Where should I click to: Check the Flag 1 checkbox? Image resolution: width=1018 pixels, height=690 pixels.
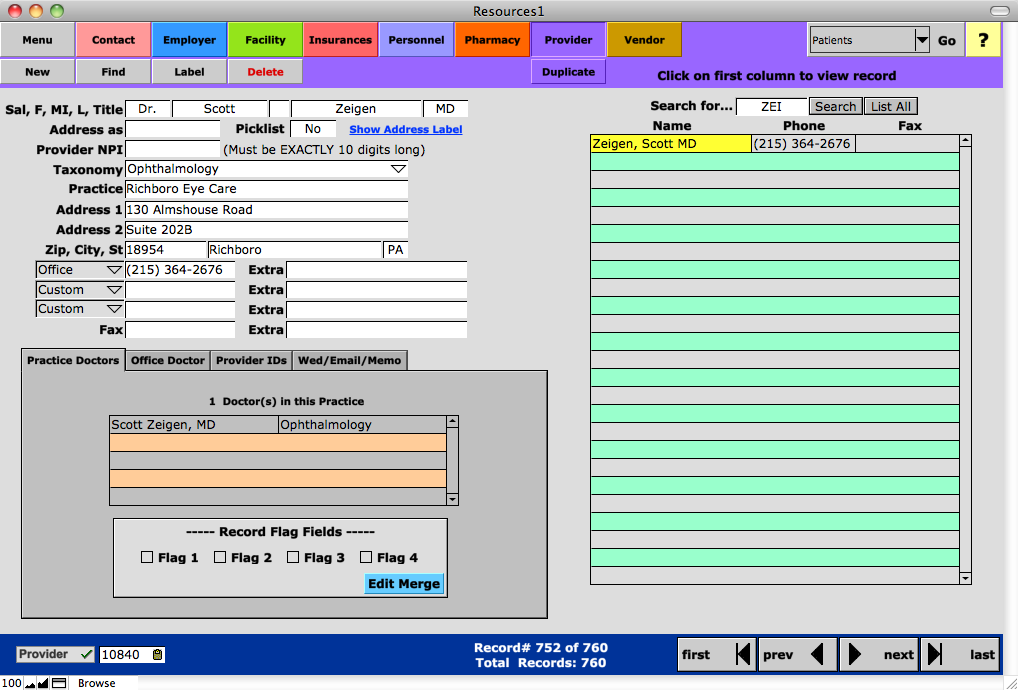[x=147, y=557]
